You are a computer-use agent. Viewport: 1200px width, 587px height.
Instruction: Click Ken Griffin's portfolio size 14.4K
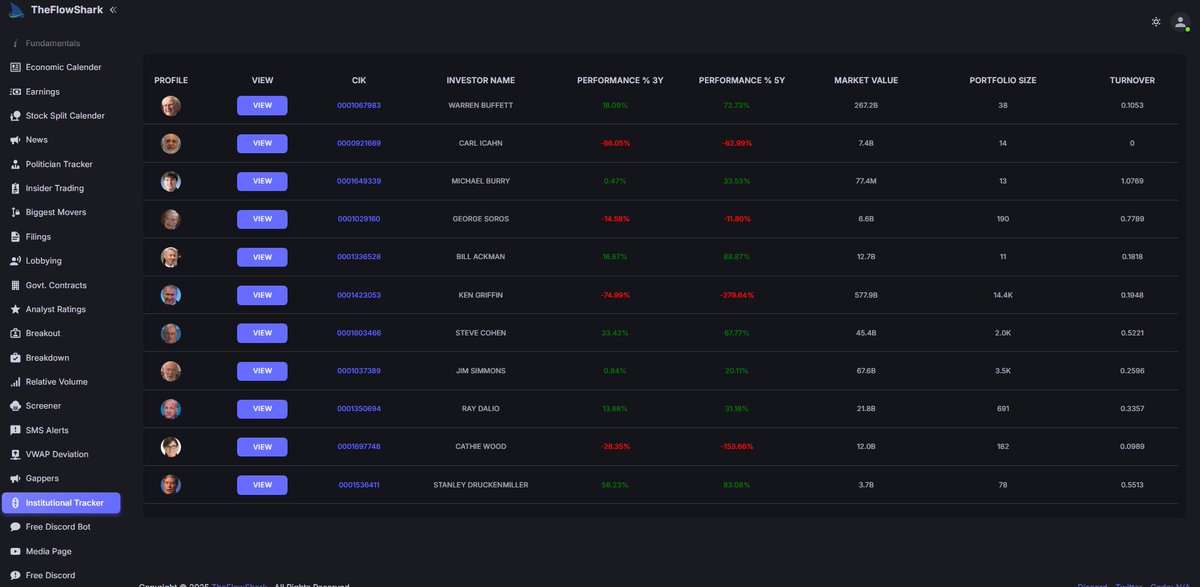[x=1003, y=295]
